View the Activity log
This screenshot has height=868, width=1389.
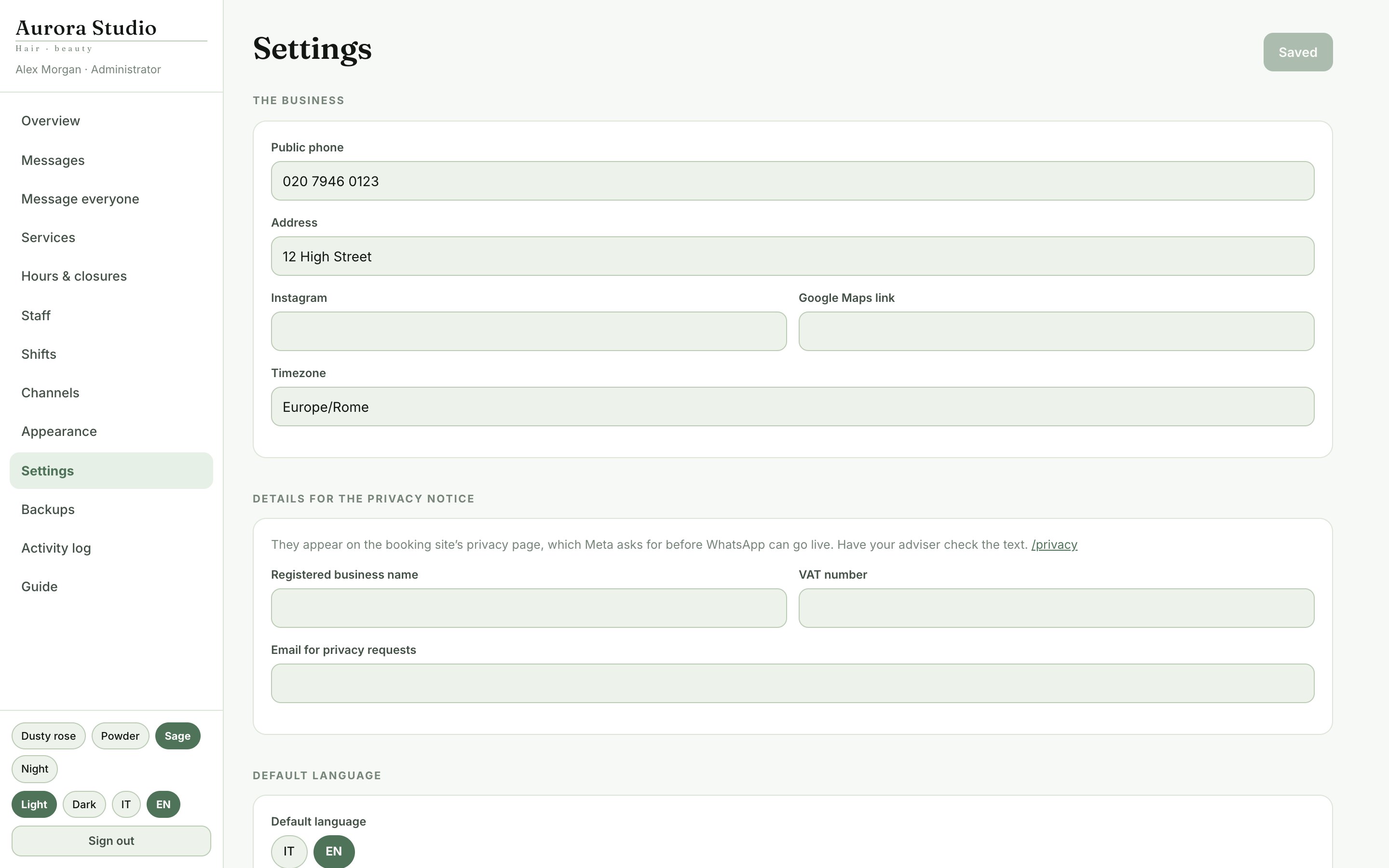tap(111, 548)
